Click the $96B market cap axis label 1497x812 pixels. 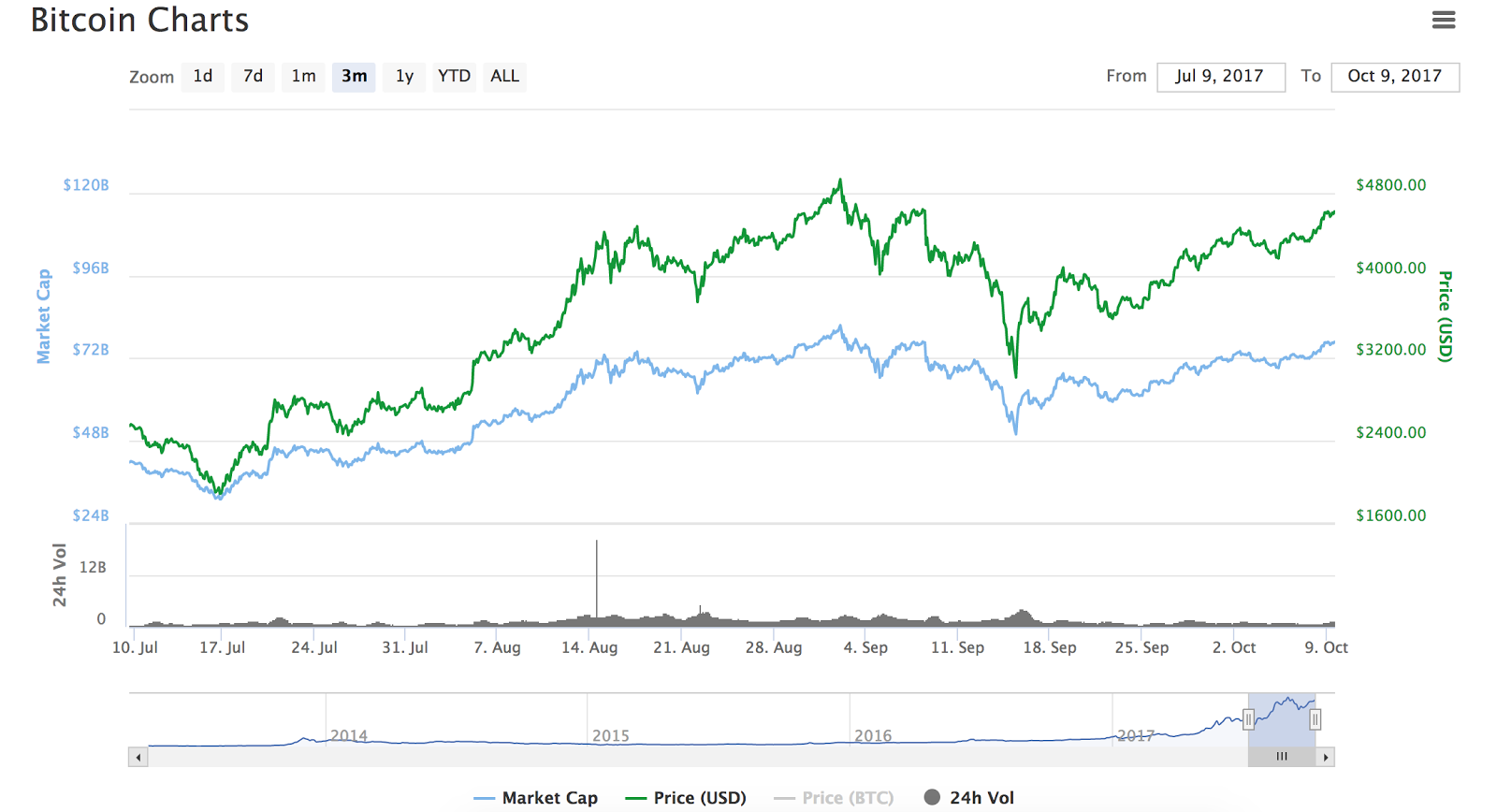pyautogui.click(x=91, y=268)
